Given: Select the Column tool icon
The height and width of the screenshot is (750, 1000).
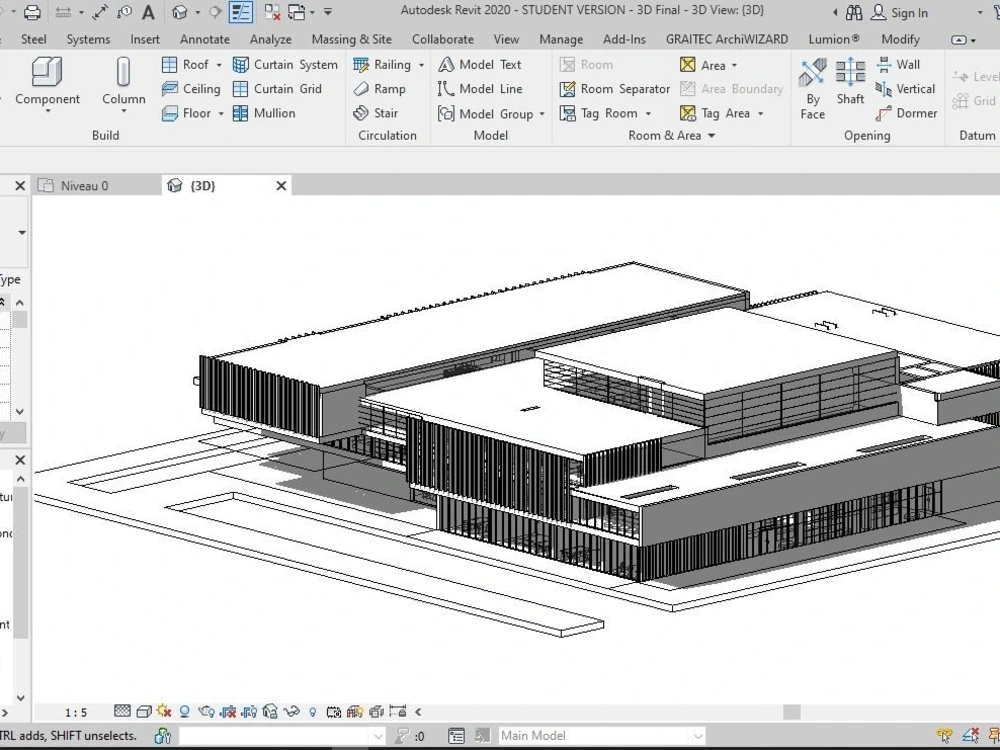Looking at the screenshot, I should pos(124,71).
